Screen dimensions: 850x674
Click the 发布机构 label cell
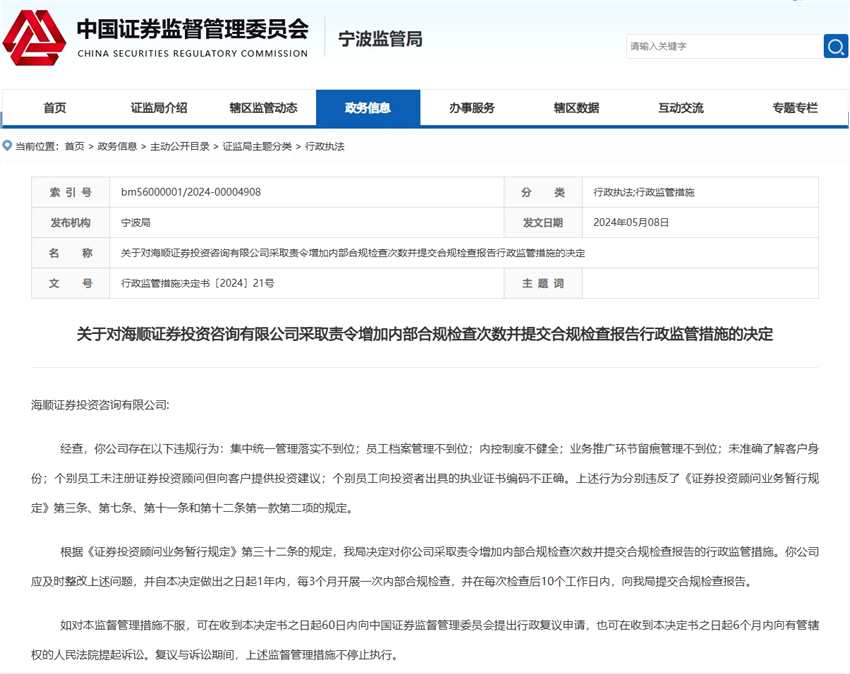pyautogui.click(x=70, y=222)
